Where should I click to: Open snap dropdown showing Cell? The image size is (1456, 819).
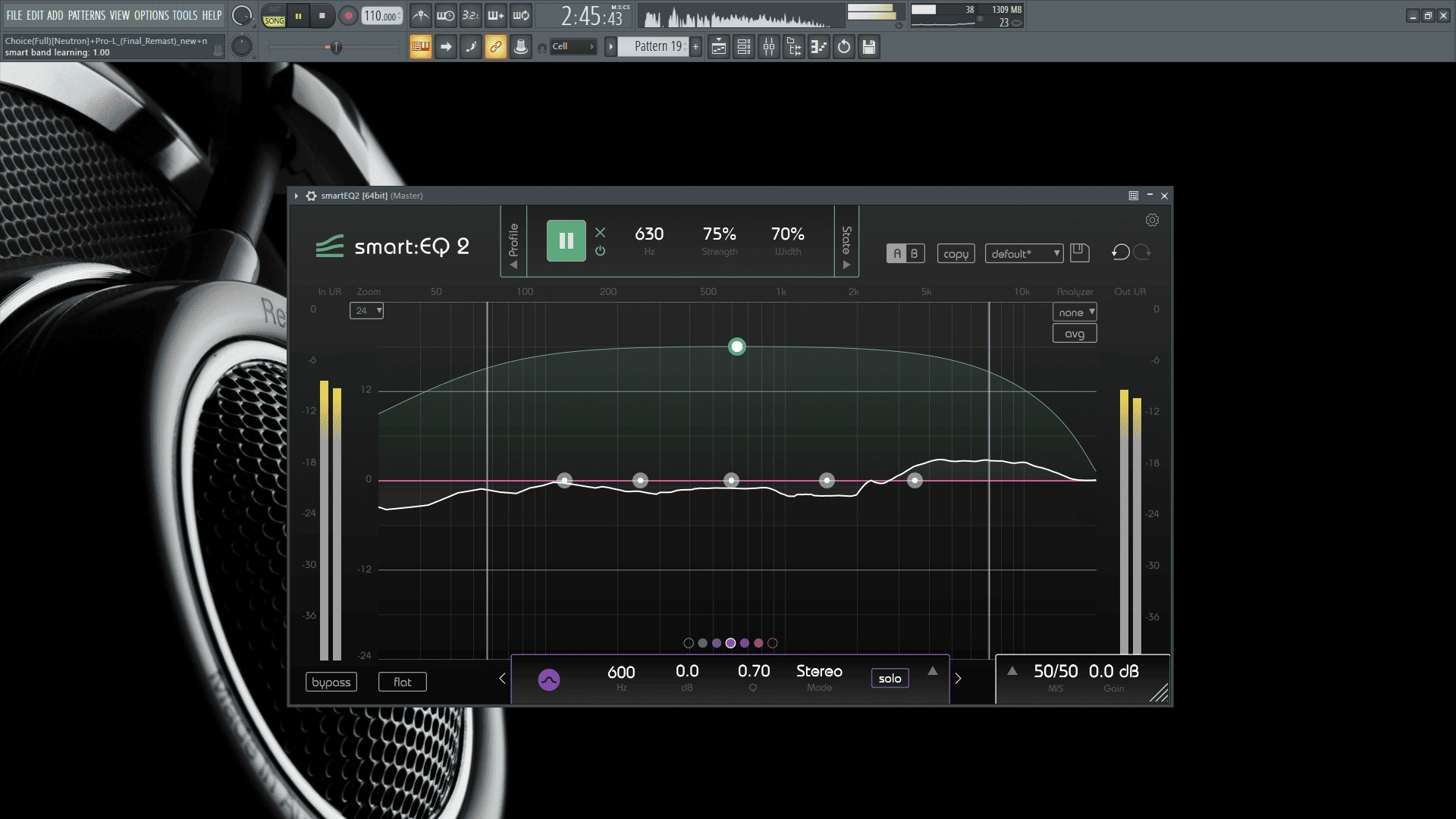(x=573, y=46)
